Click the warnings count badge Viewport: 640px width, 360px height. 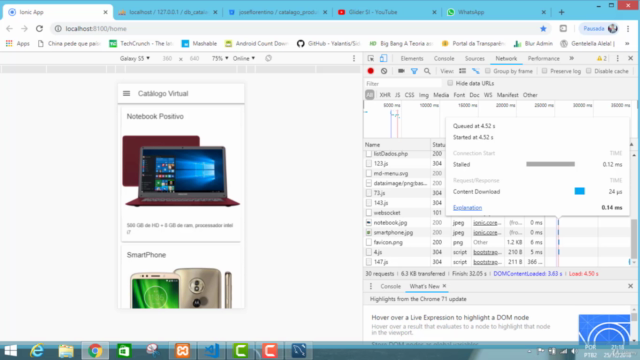[602, 58]
